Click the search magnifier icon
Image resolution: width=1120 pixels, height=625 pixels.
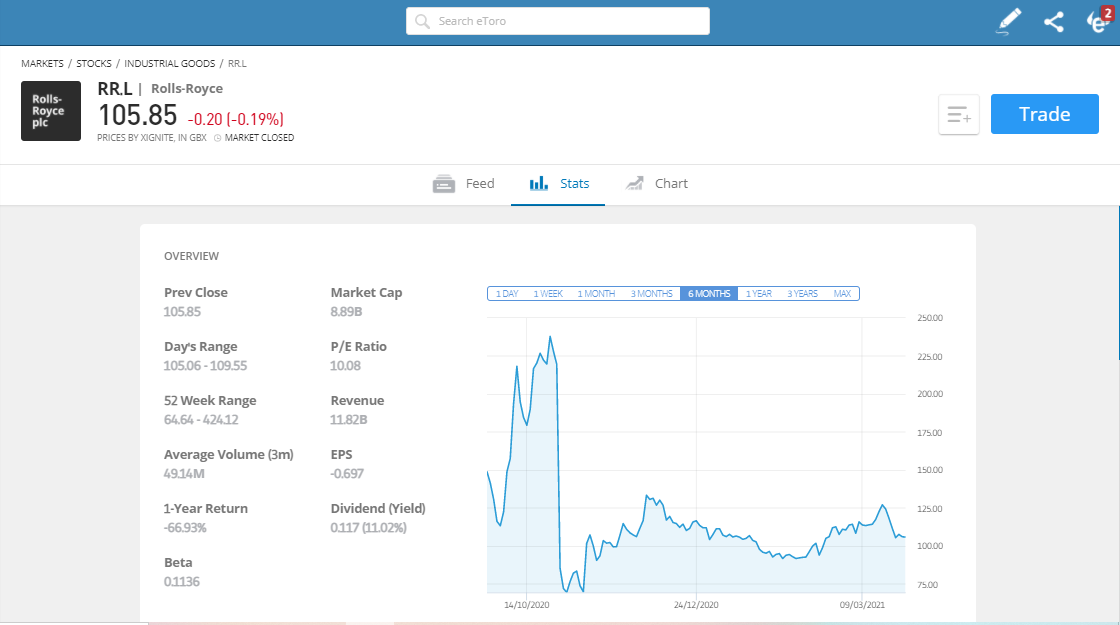422,21
